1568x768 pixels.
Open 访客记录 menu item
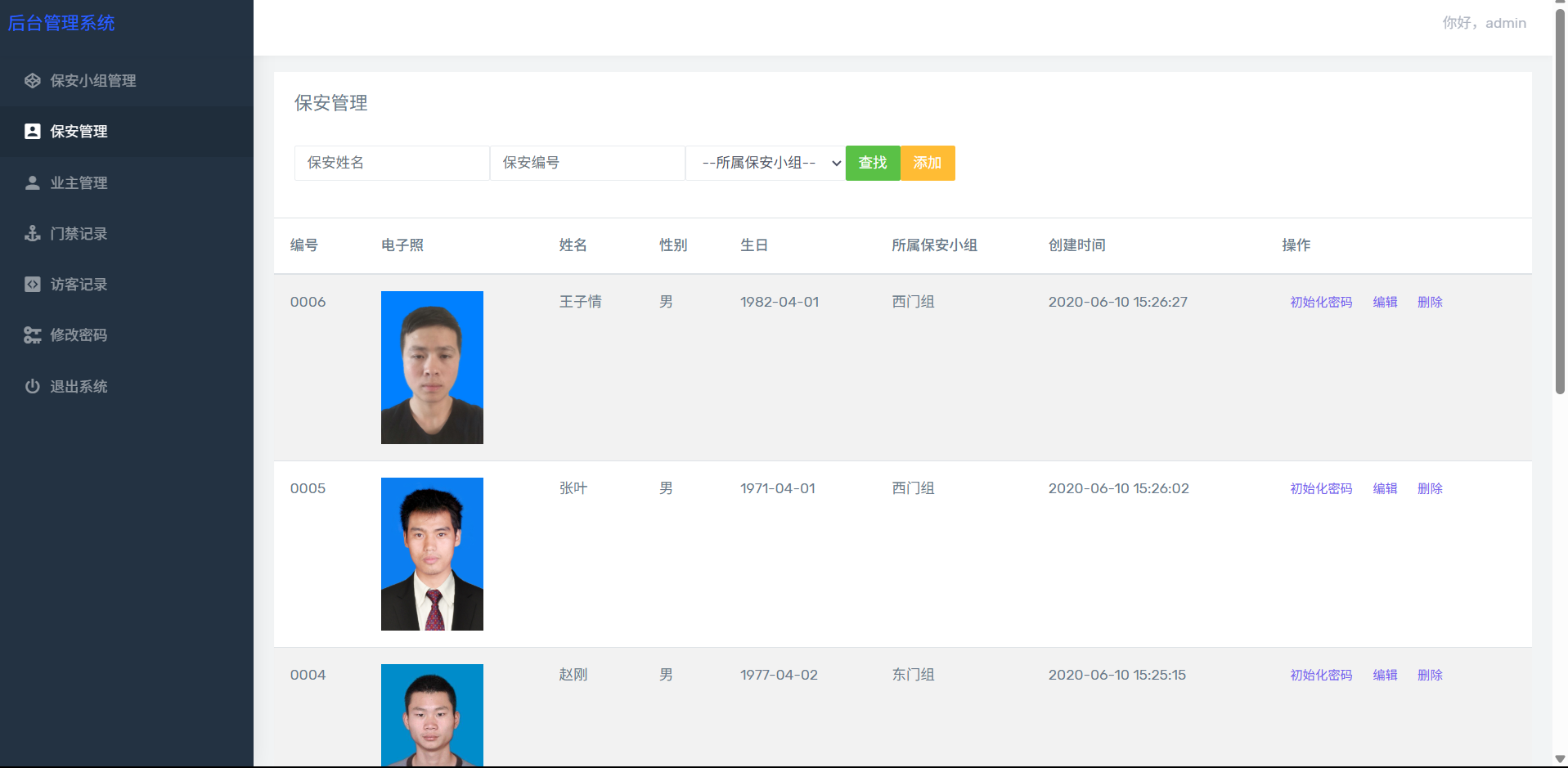click(127, 285)
